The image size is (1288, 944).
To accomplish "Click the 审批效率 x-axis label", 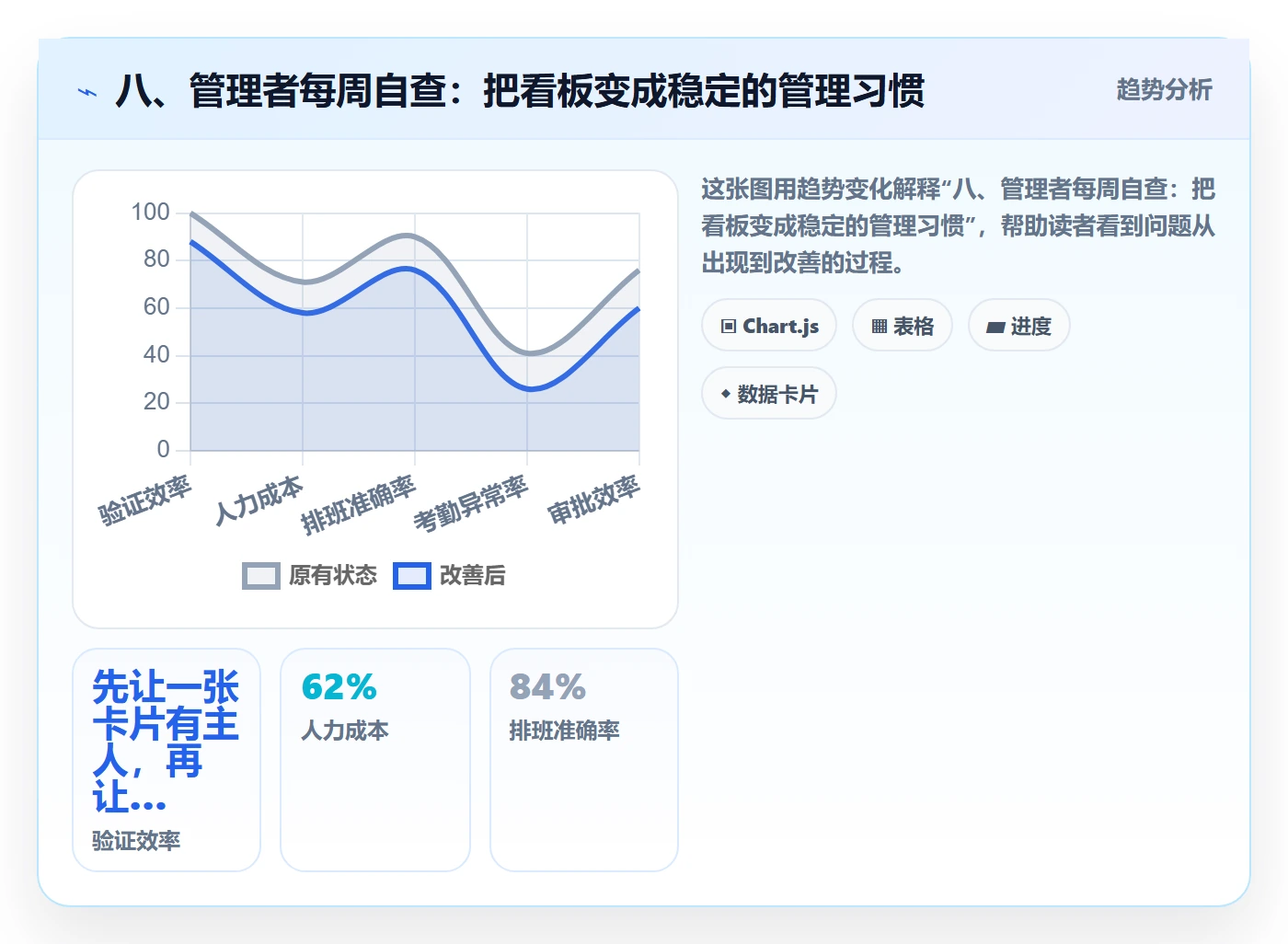I will (593, 500).
